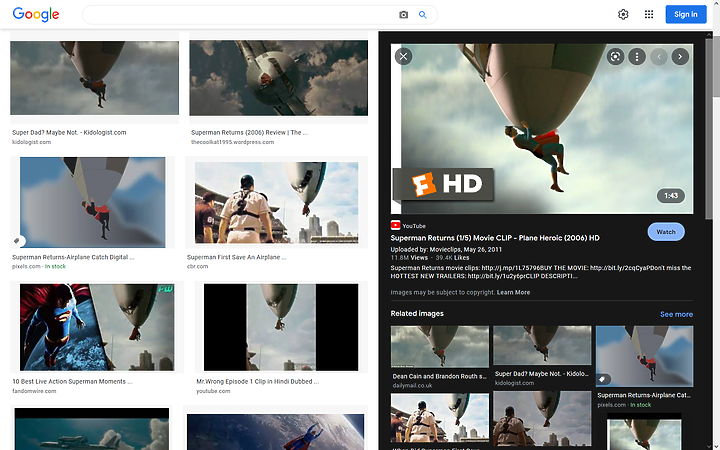Click cbr.com source text
Image resolution: width=720 pixels, height=450 pixels.
tap(197, 266)
